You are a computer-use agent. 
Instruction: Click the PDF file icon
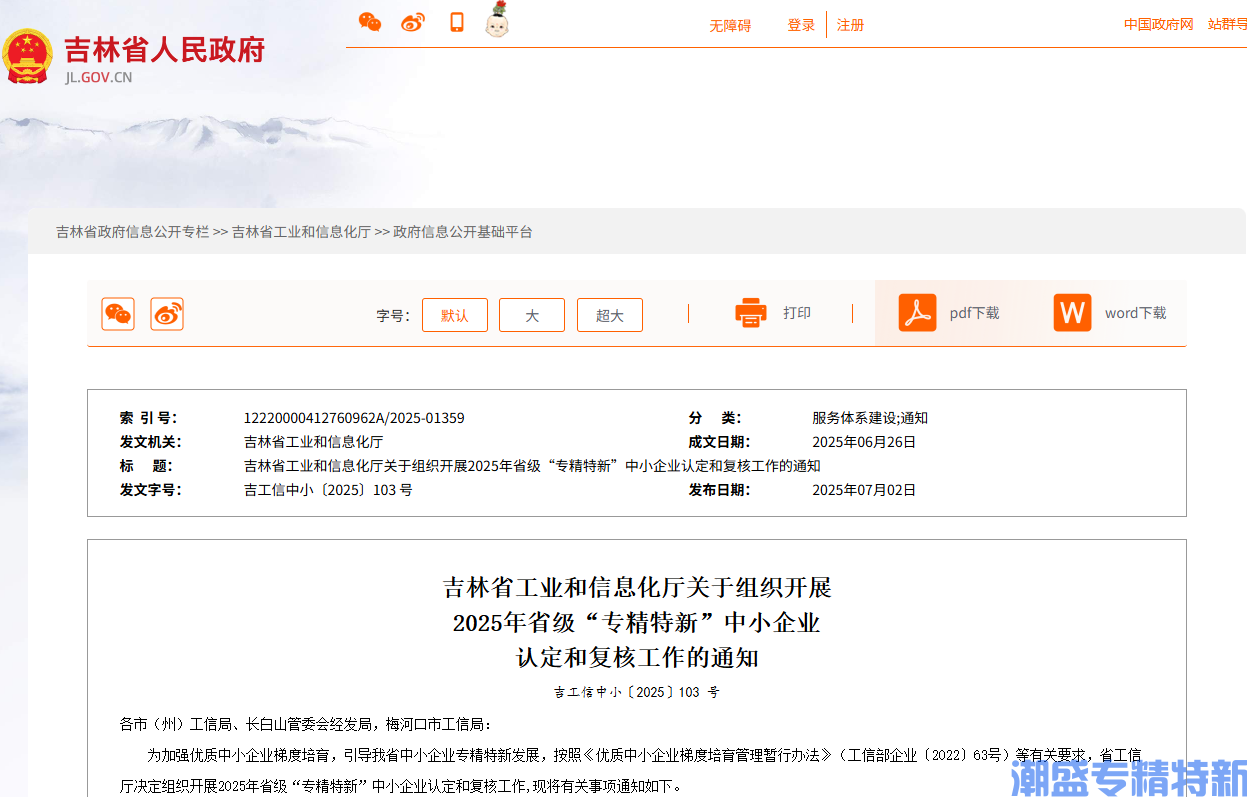pyautogui.click(x=917, y=313)
